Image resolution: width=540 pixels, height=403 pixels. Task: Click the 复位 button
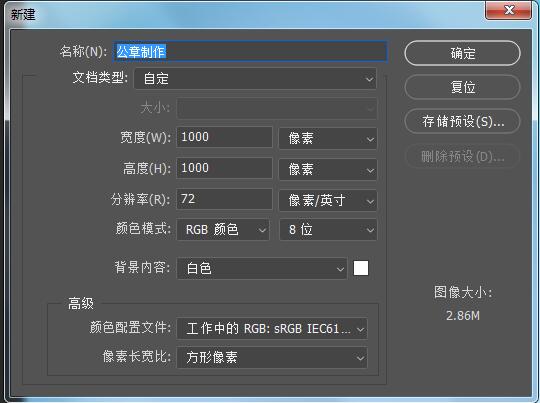(462, 87)
